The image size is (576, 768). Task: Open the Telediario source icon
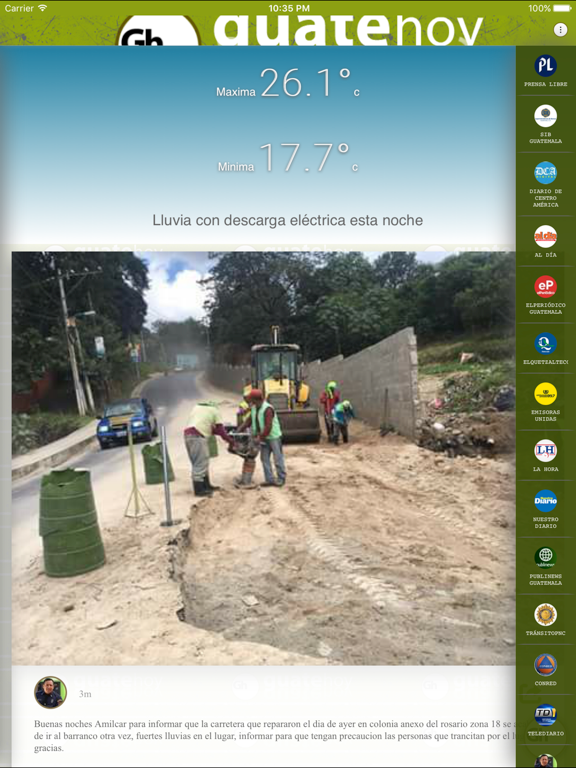coord(545,715)
